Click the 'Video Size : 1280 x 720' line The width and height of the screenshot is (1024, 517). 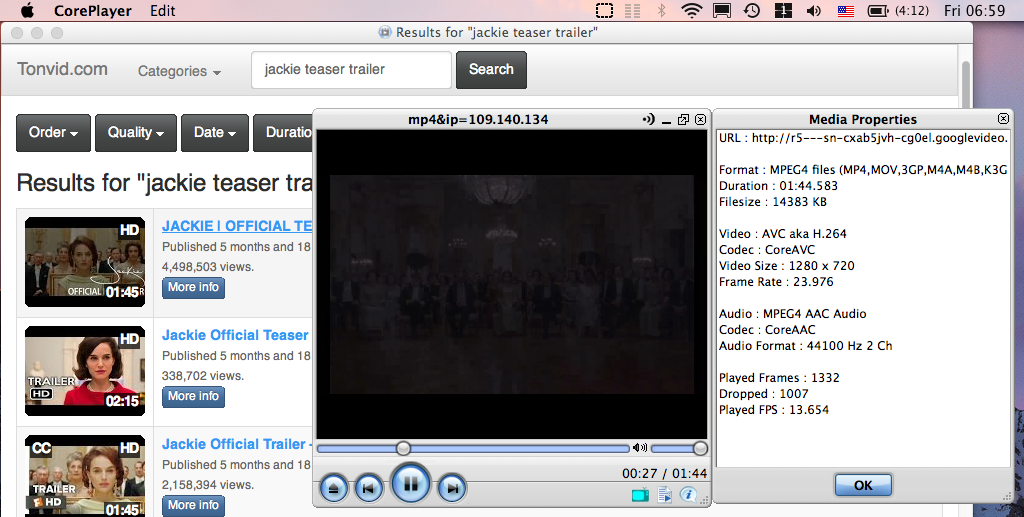click(786, 266)
